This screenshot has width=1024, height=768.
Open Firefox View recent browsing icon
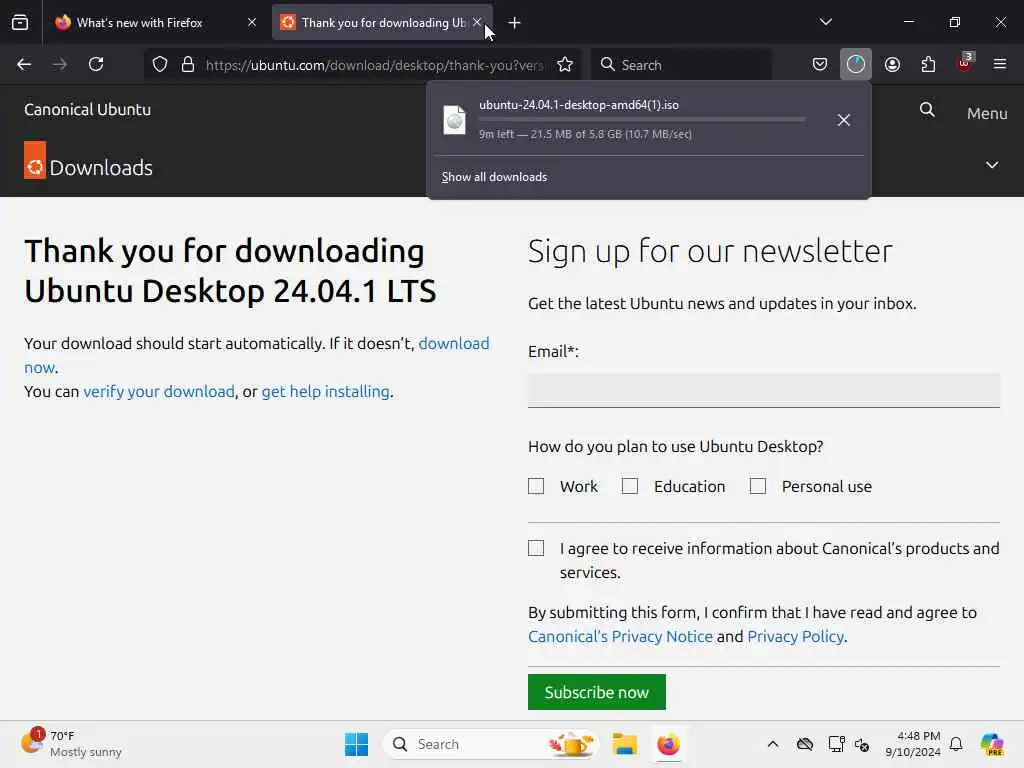coord(20,23)
